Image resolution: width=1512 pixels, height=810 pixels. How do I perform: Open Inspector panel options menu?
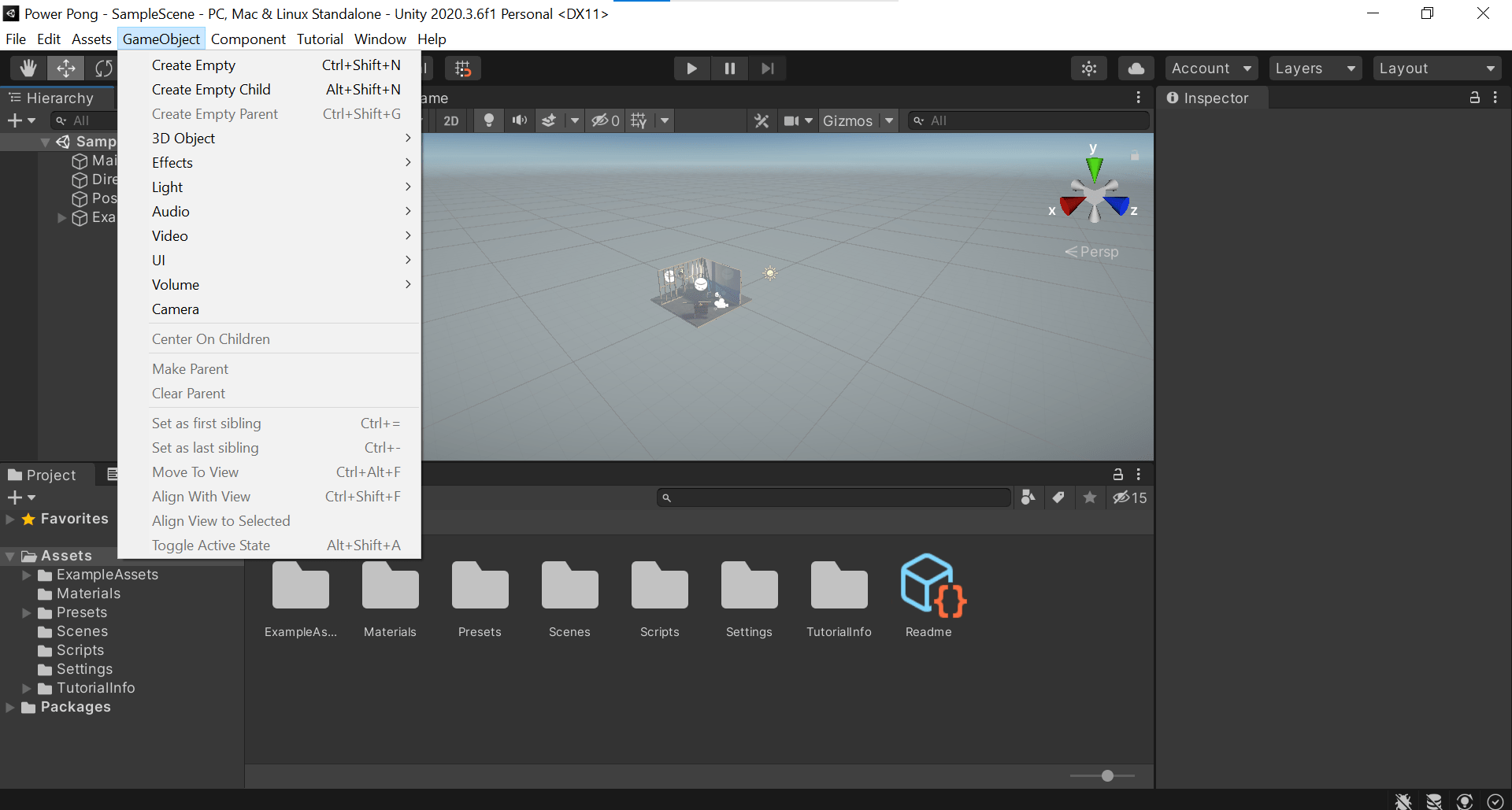coord(1495,98)
